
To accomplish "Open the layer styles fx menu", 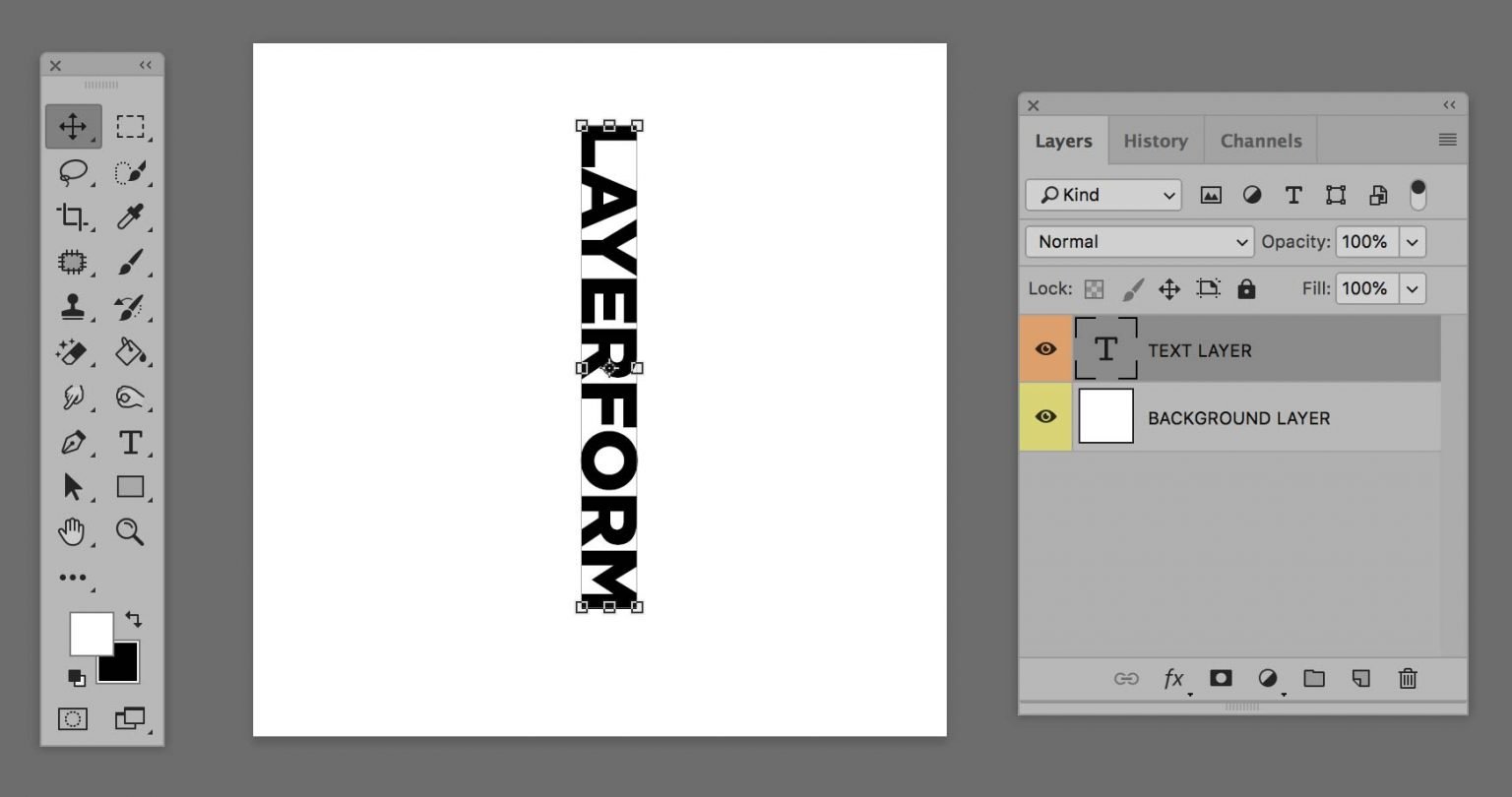I will (x=1172, y=678).
